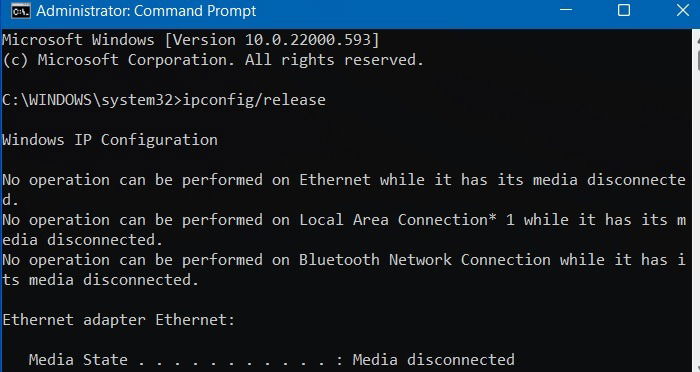Click the Microsoft Windows version number line
The height and width of the screenshot is (372, 700).
[191, 40]
